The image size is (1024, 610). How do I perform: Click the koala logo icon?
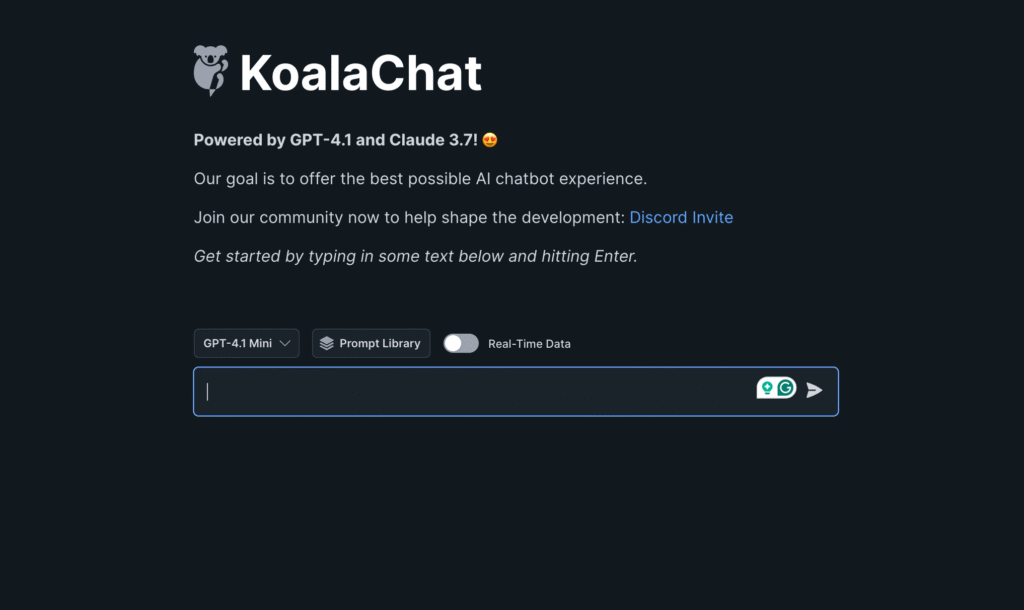coord(211,71)
